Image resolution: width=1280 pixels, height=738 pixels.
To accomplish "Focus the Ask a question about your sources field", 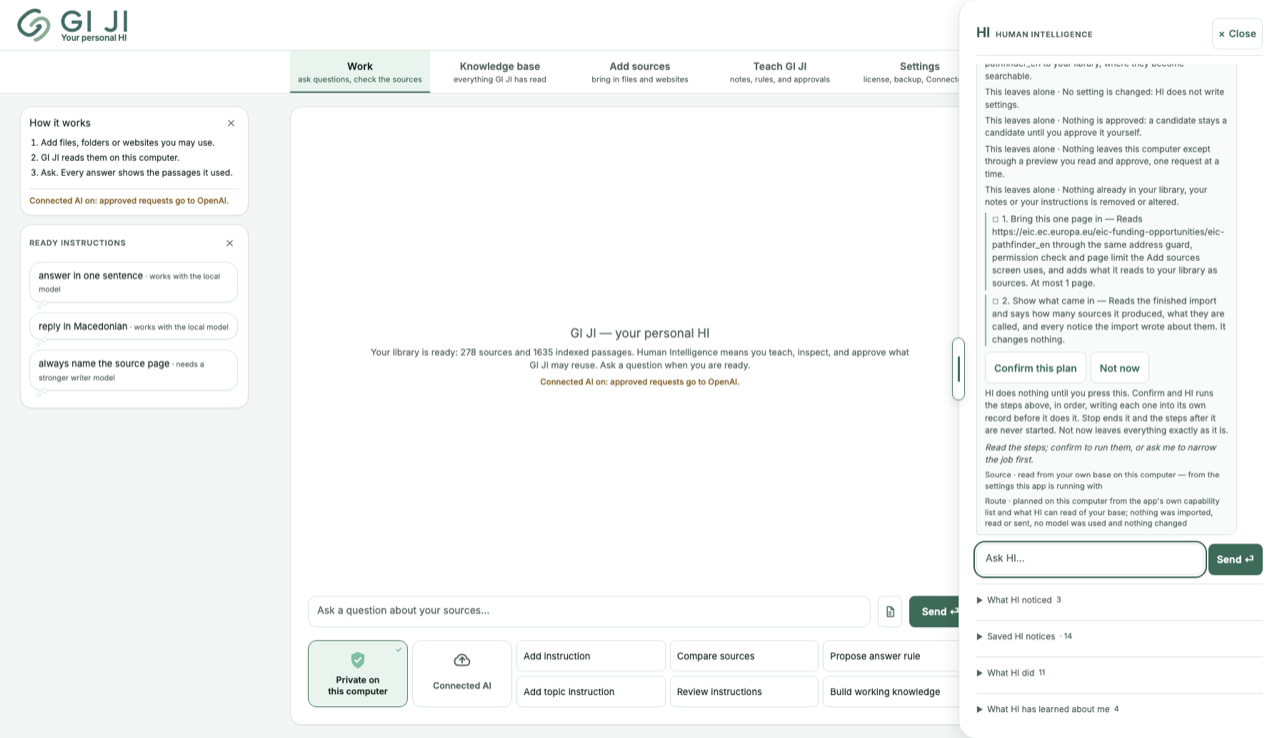I will (x=589, y=612).
